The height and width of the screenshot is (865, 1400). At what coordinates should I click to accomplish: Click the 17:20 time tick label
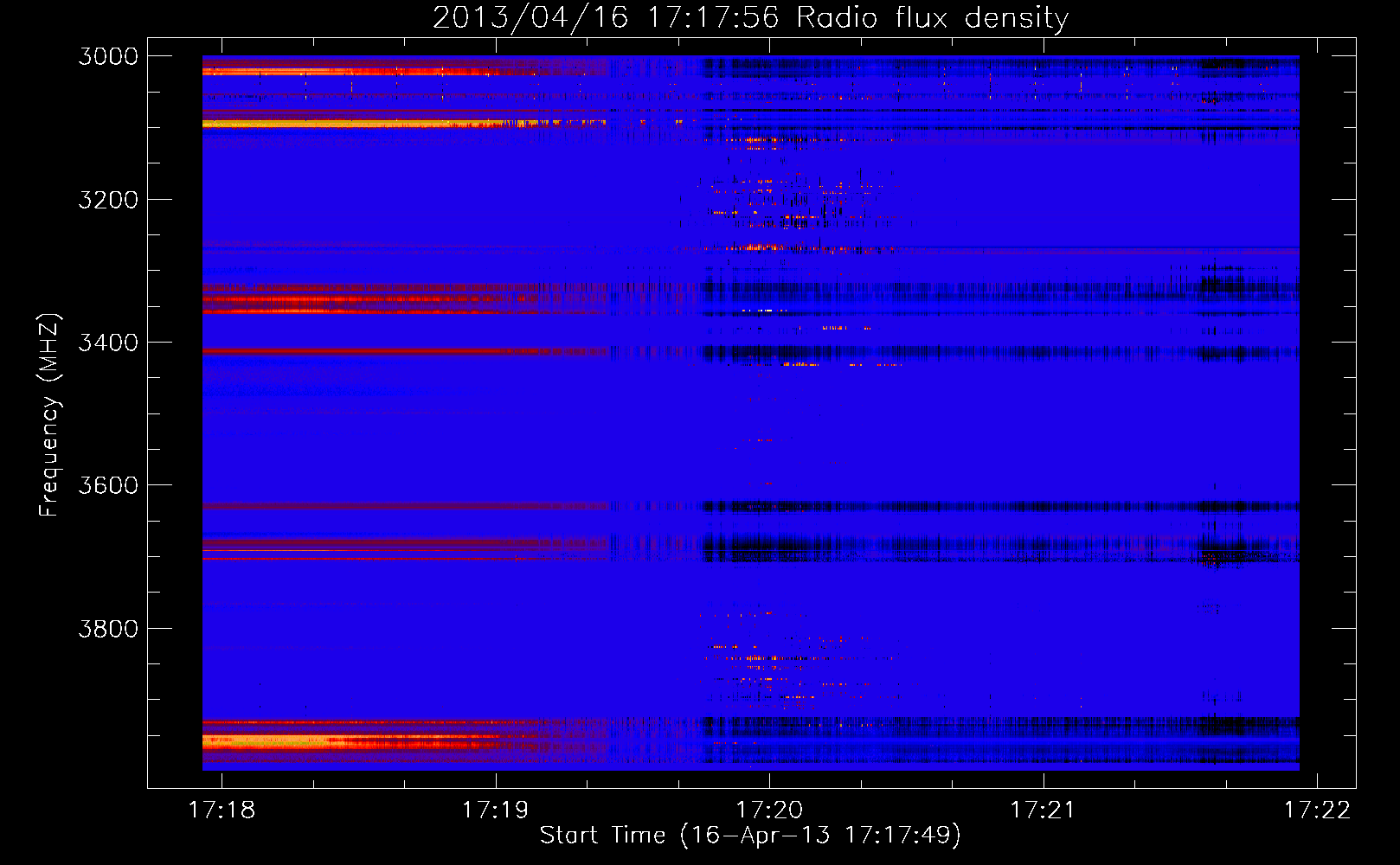[769, 810]
